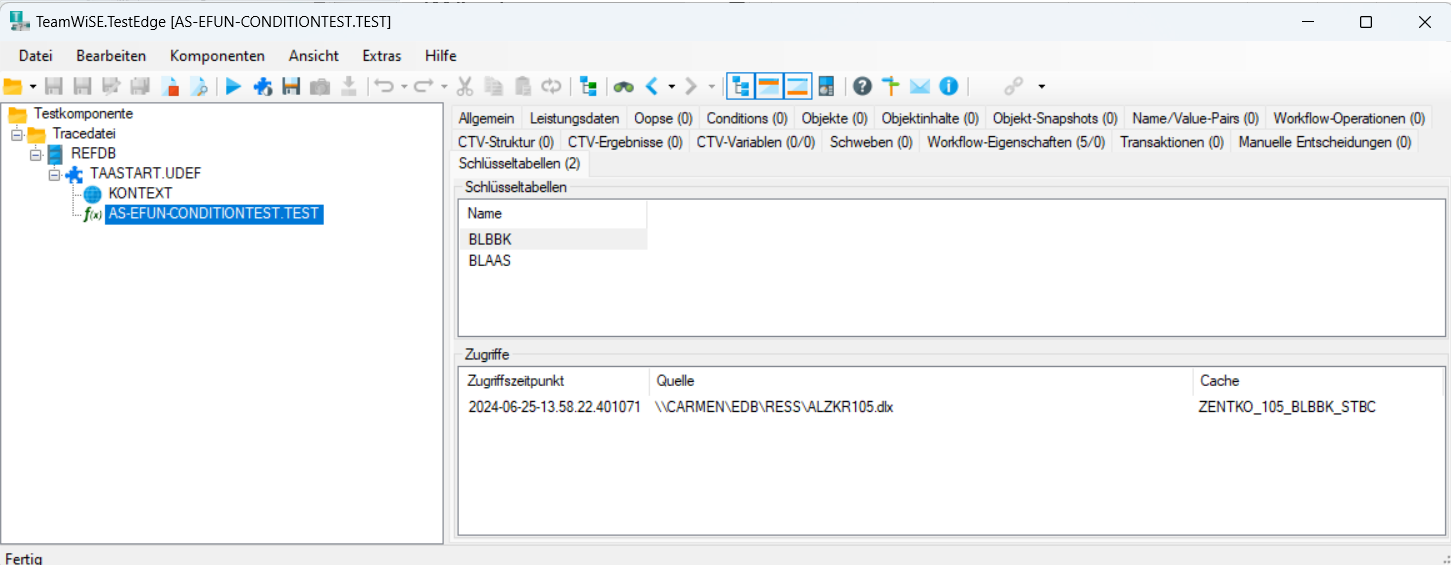Viewport: 1452px width, 565px height.
Task: Click the envelope mail icon
Action: (920, 87)
